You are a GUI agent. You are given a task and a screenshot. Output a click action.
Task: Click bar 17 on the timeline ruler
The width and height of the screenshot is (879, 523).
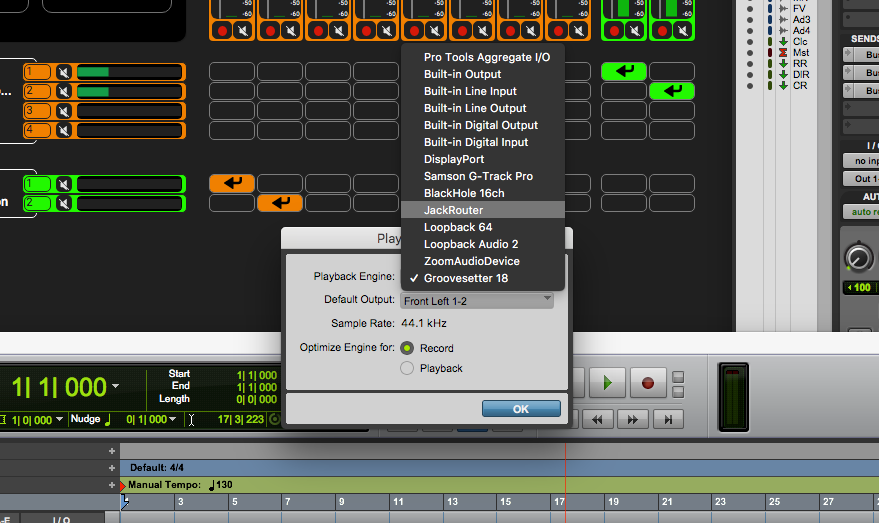(559, 502)
